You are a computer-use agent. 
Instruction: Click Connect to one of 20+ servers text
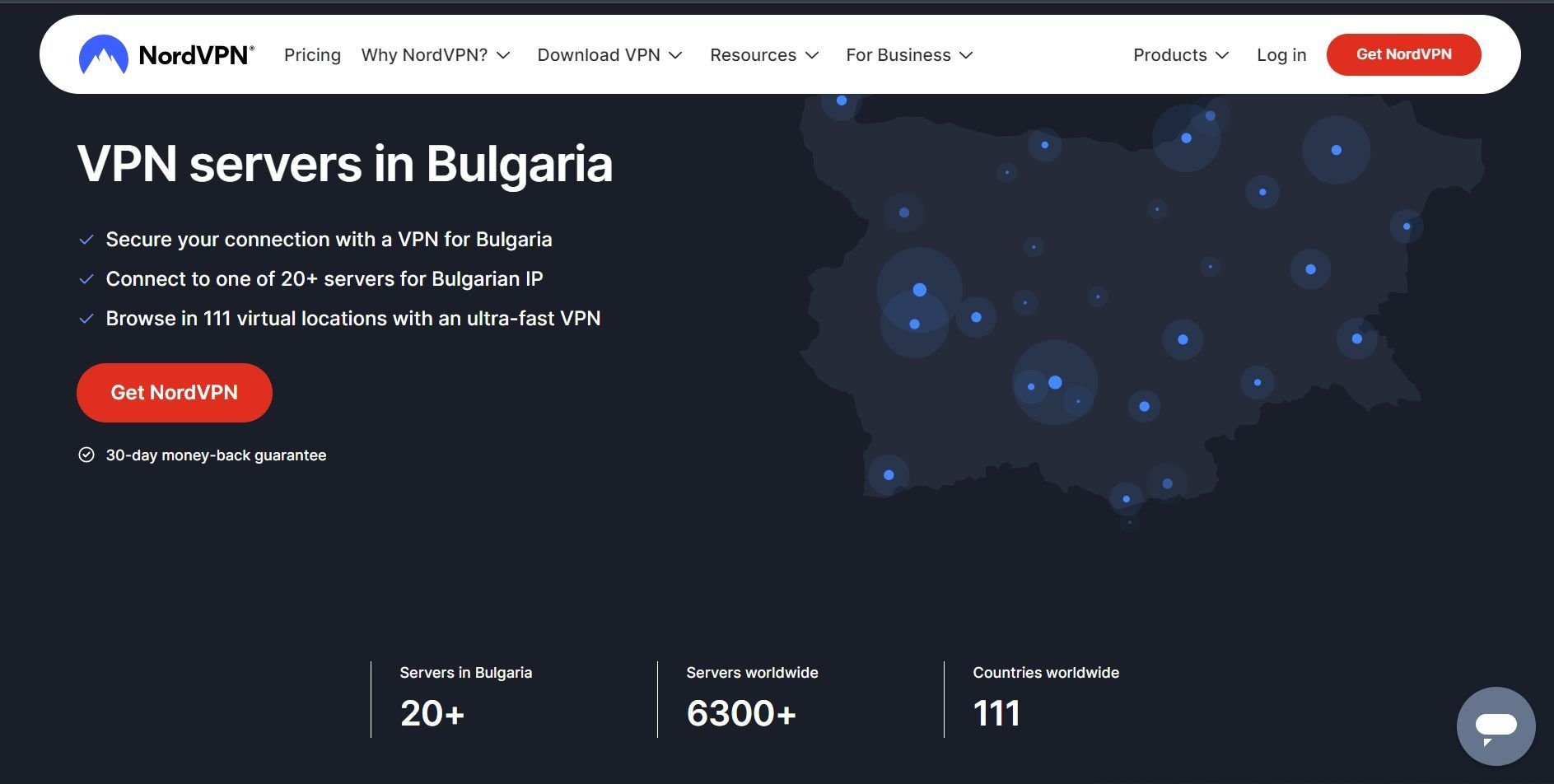click(324, 279)
